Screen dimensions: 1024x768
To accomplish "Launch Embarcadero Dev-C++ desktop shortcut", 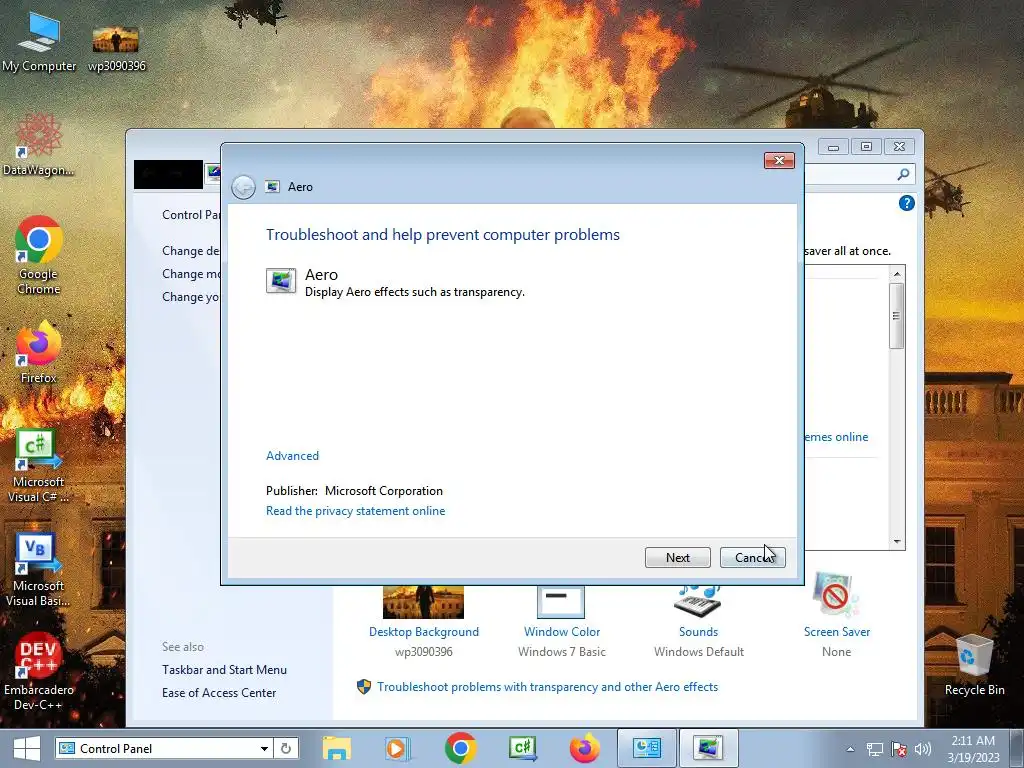I will tap(38, 672).
